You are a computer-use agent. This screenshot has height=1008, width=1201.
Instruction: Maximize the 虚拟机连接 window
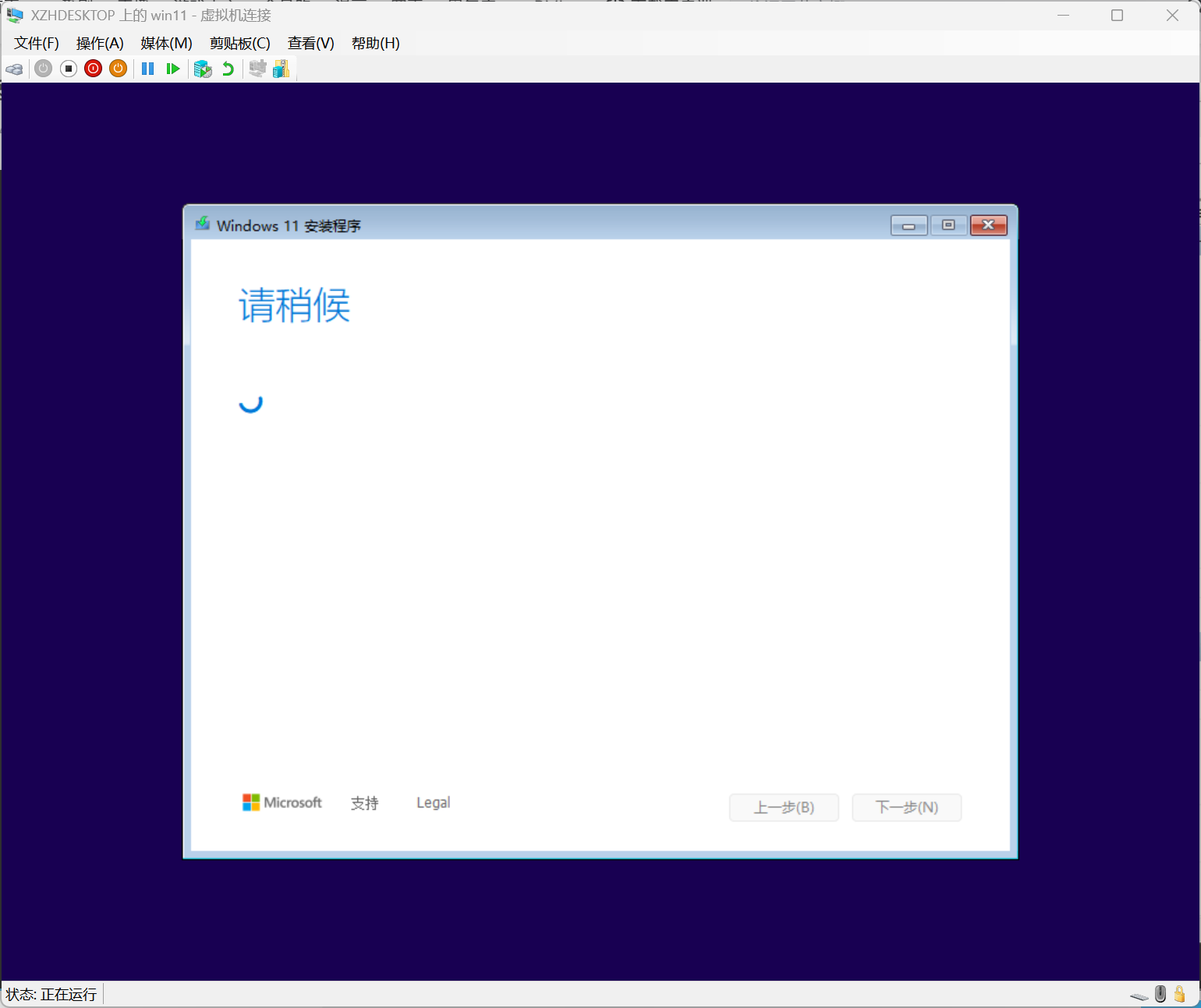[x=1118, y=16]
